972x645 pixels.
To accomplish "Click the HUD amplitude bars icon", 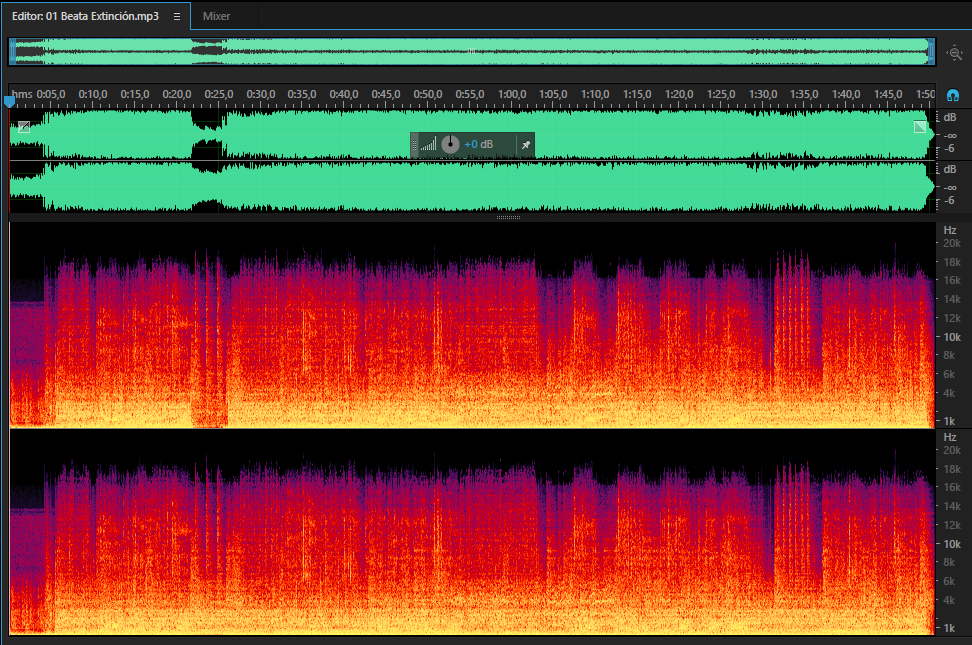I will pyautogui.click(x=428, y=145).
